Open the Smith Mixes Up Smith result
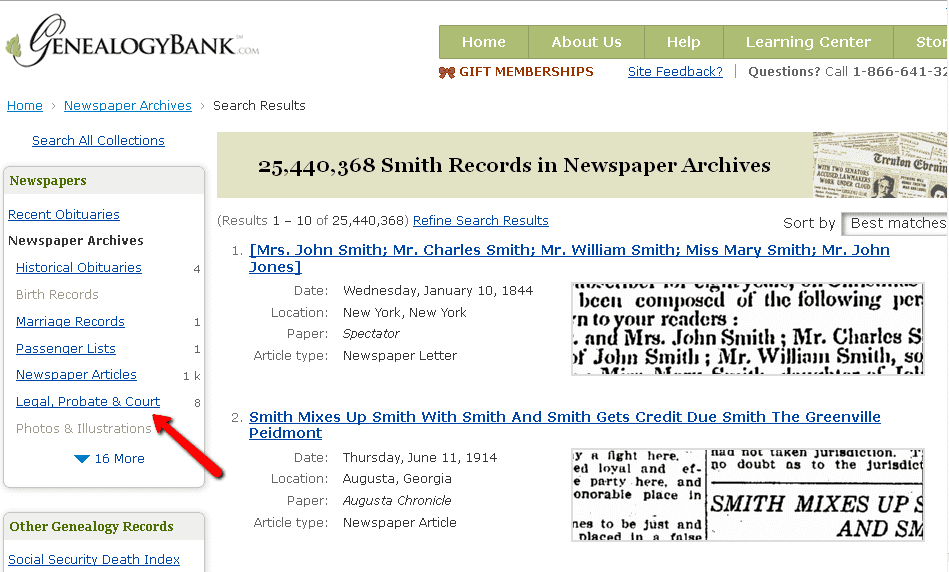 pyautogui.click(x=565, y=425)
